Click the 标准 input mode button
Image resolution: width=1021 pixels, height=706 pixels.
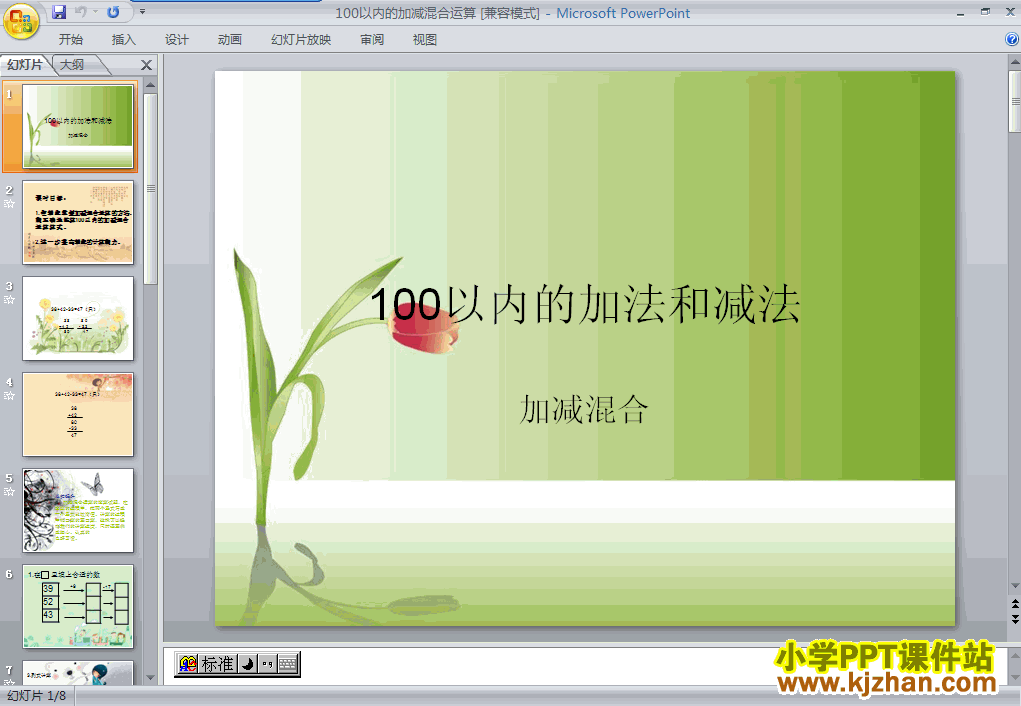(x=217, y=664)
